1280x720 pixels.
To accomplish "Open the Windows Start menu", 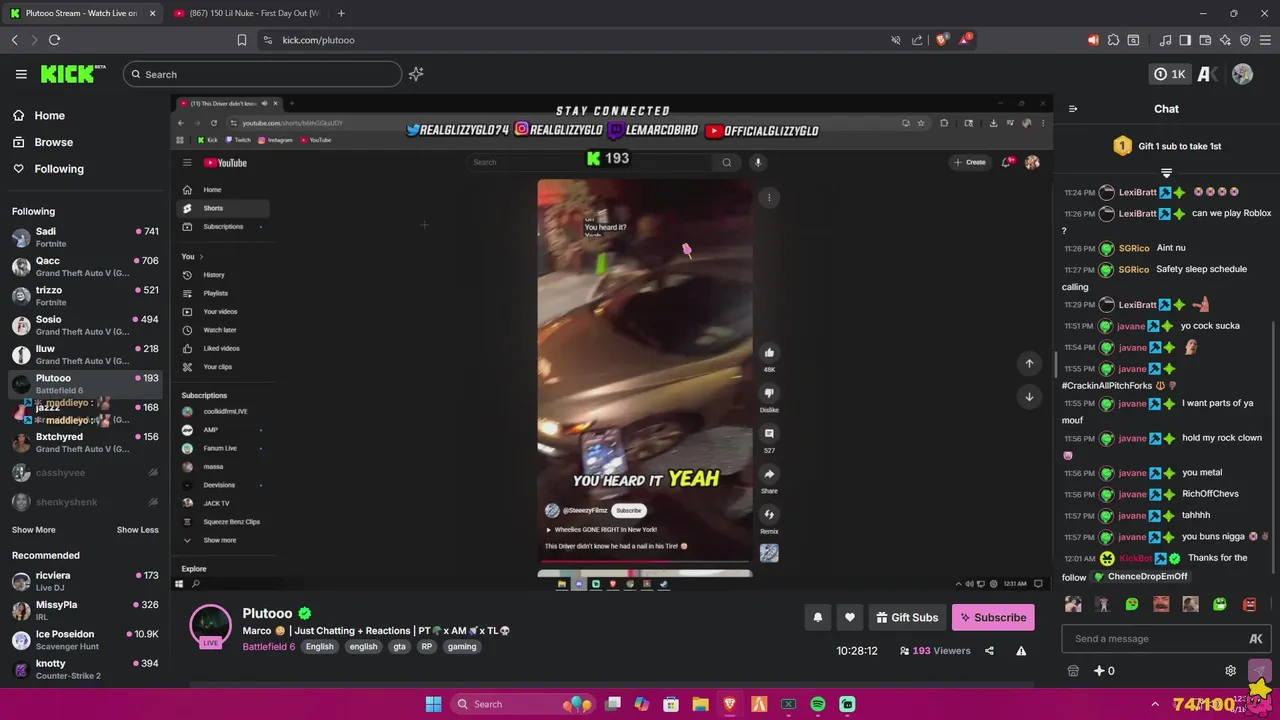I will [433, 704].
